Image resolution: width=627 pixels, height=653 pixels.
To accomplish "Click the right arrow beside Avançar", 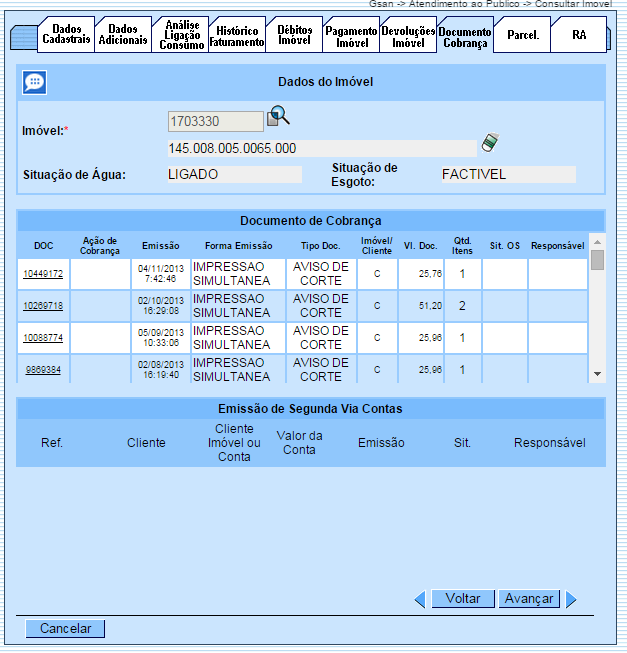I will (571, 599).
